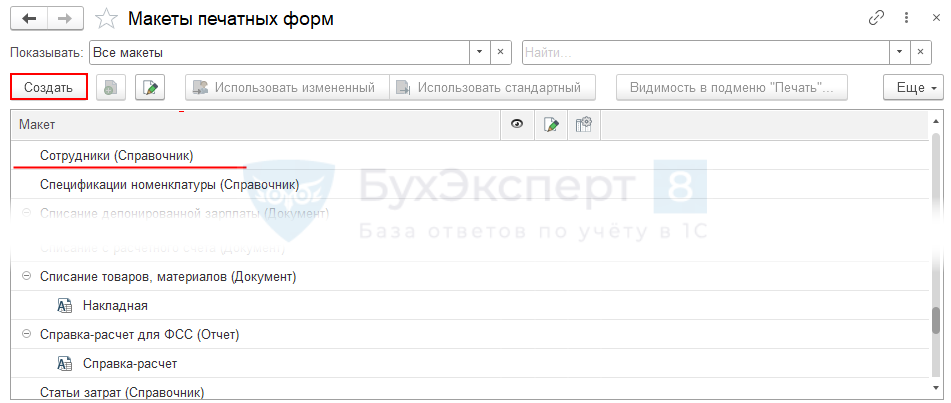Collapse the Списание товаров, материалов group
This screenshot has height=403, width=951.
26,276
